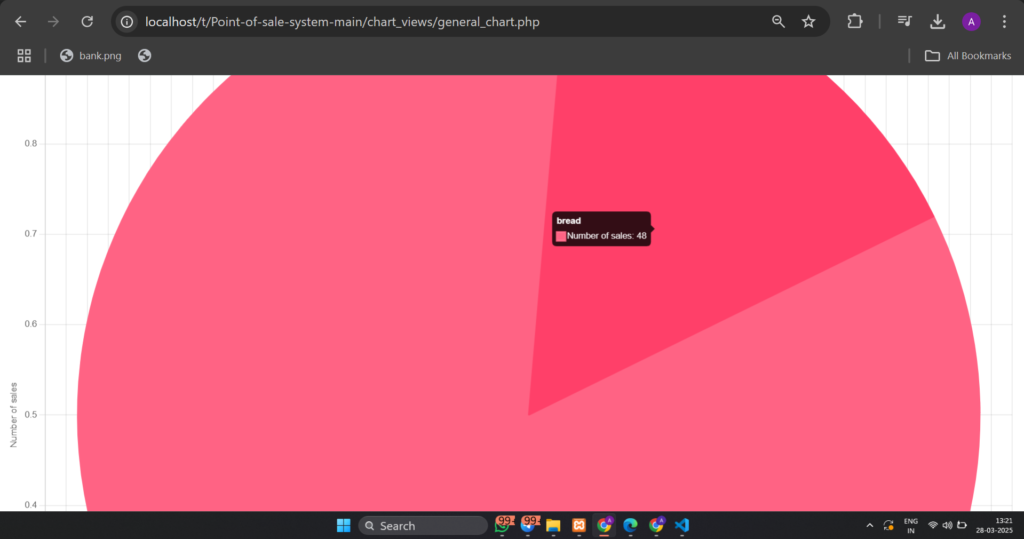The width and height of the screenshot is (1024, 539).
Task: Click the 'bread' tooltip title
Action: click(569, 221)
